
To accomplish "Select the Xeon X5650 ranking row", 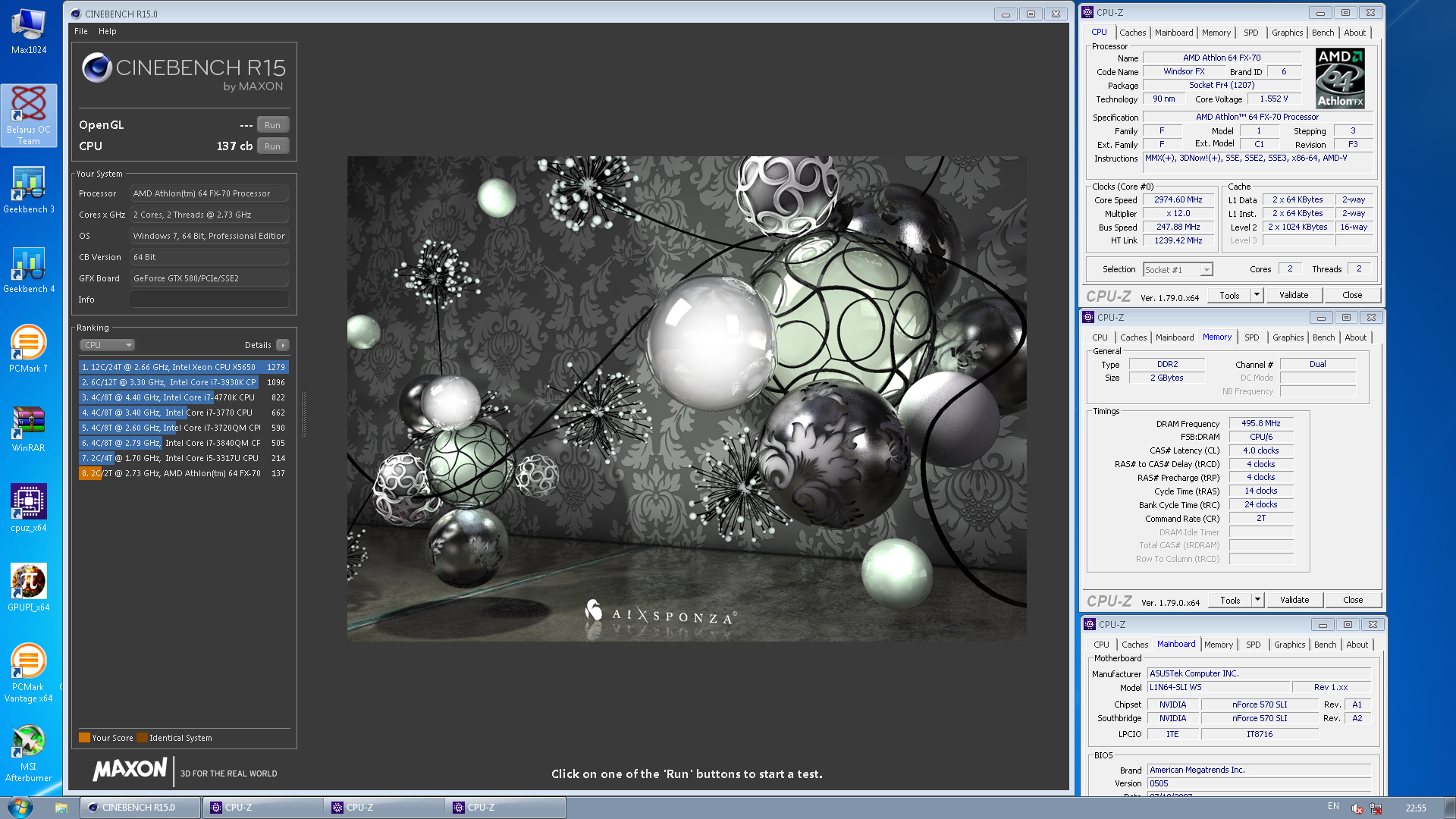I will [x=183, y=367].
